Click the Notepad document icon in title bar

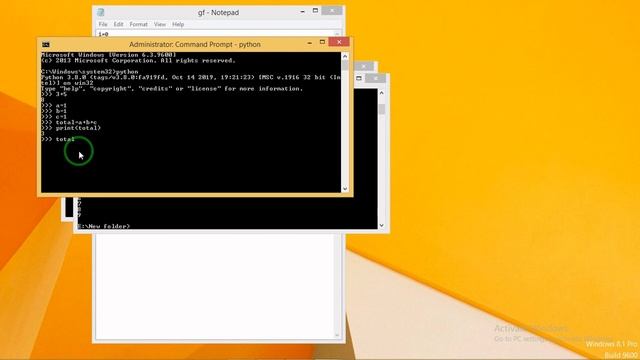101,13
